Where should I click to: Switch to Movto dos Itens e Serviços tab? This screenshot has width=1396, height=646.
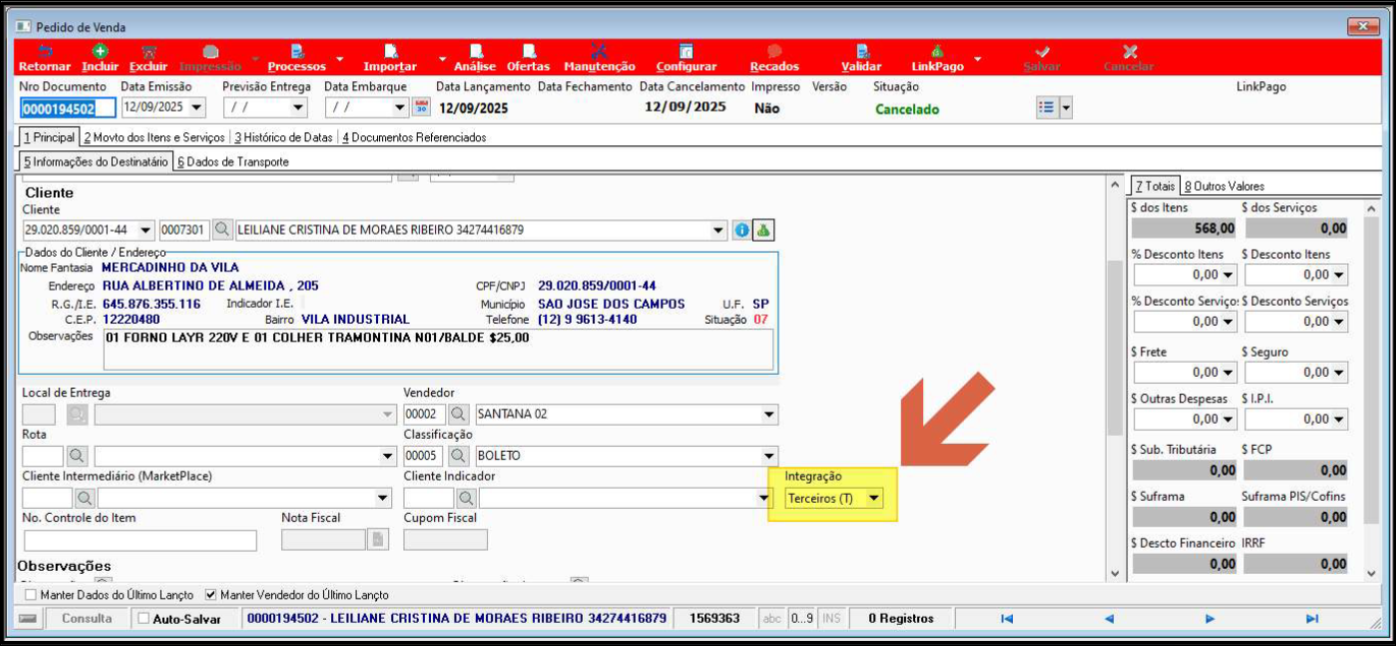coord(154,137)
